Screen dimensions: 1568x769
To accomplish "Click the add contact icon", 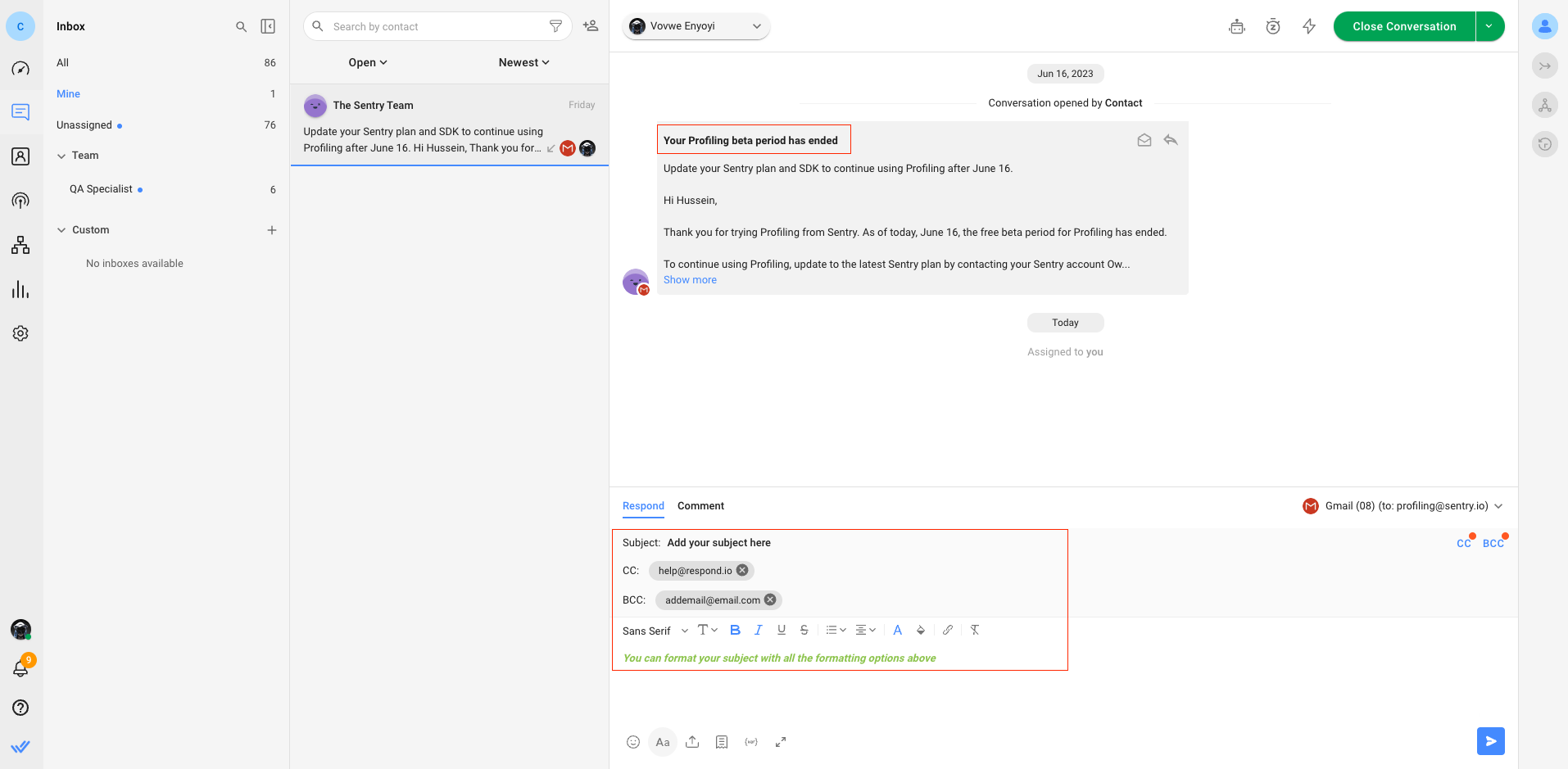I will click(590, 26).
